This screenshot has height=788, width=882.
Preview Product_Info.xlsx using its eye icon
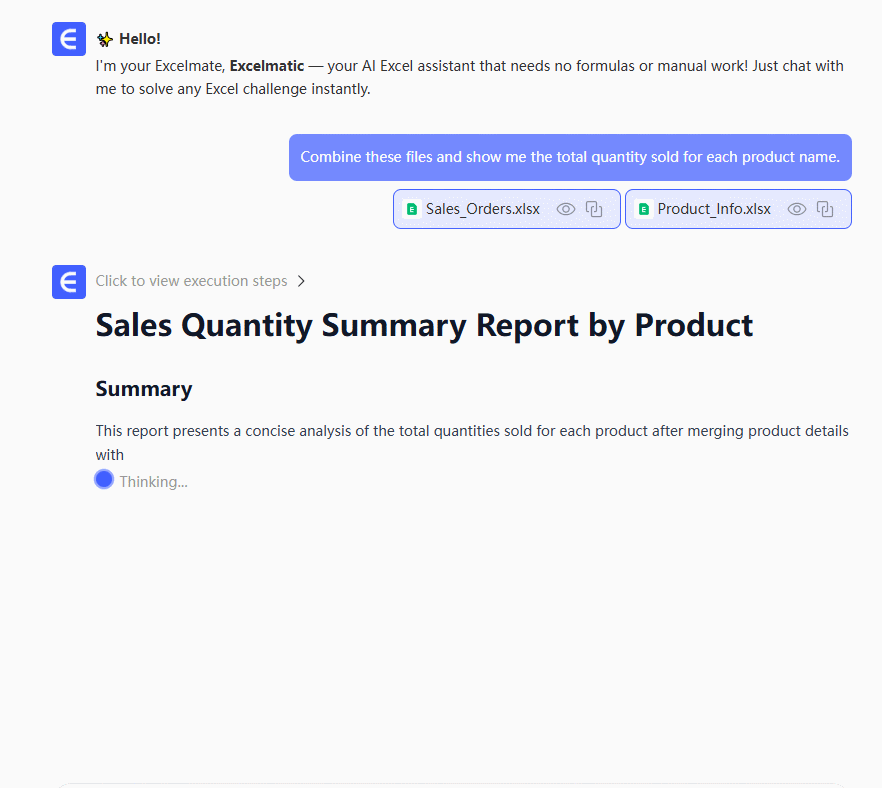(797, 209)
